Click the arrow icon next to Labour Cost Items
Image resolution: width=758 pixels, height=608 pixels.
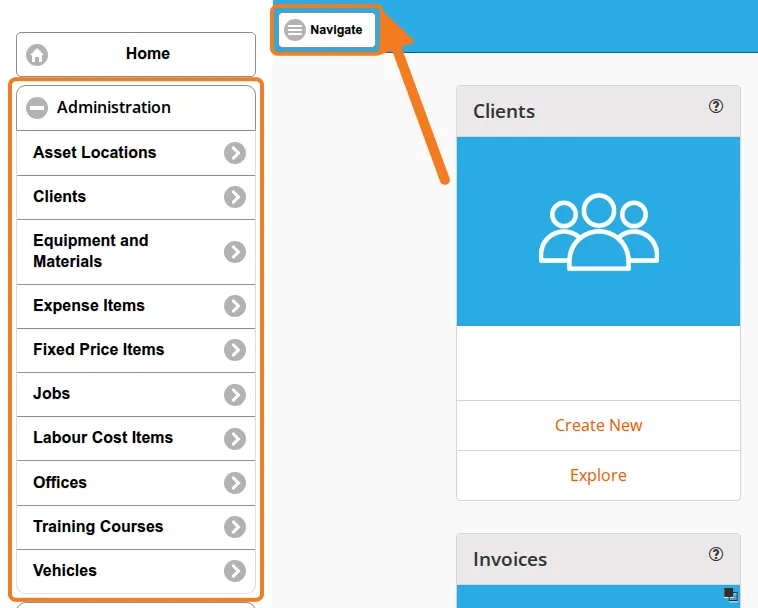(235, 438)
